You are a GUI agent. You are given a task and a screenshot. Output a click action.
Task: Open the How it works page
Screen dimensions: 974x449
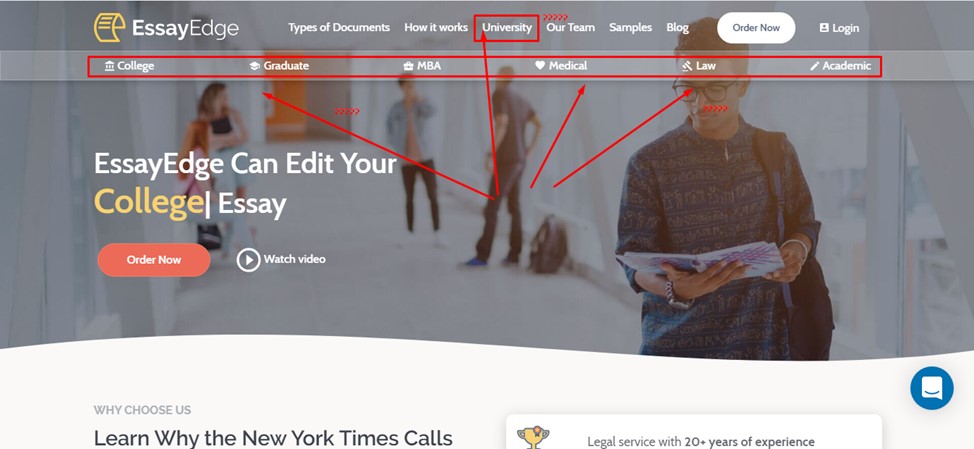point(436,27)
